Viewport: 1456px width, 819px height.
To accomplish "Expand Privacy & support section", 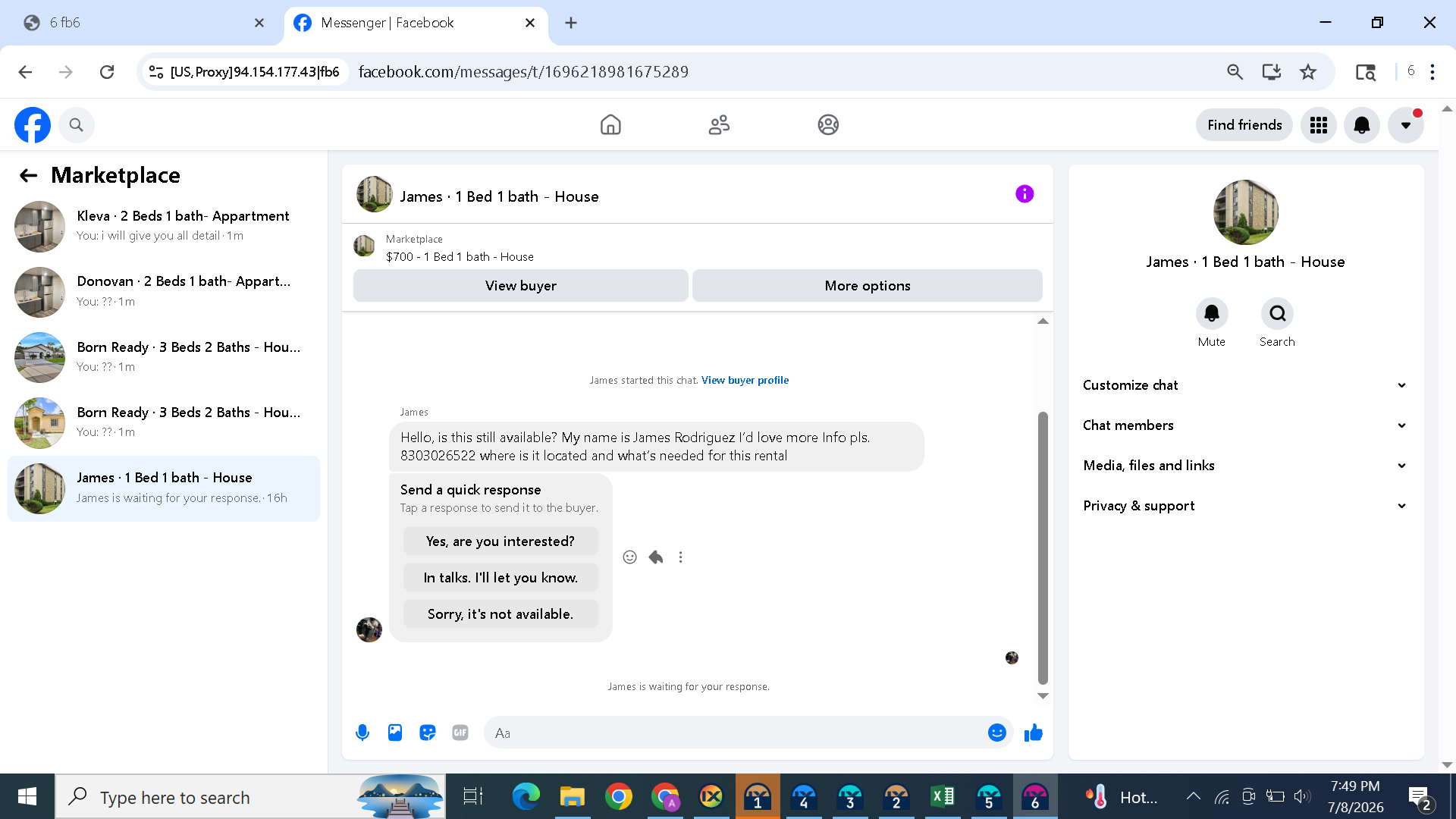I will pos(1245,506).
